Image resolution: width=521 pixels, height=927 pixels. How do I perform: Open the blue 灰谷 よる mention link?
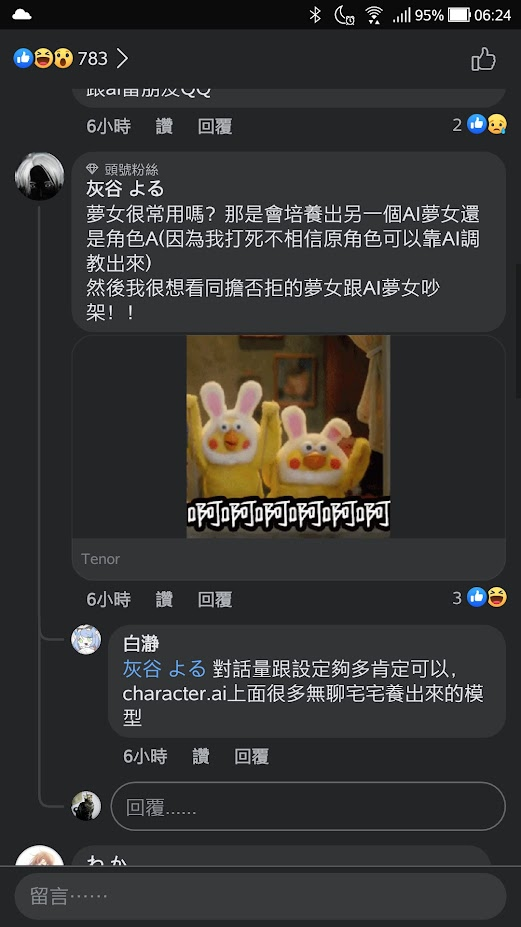(x=164, y=669)
